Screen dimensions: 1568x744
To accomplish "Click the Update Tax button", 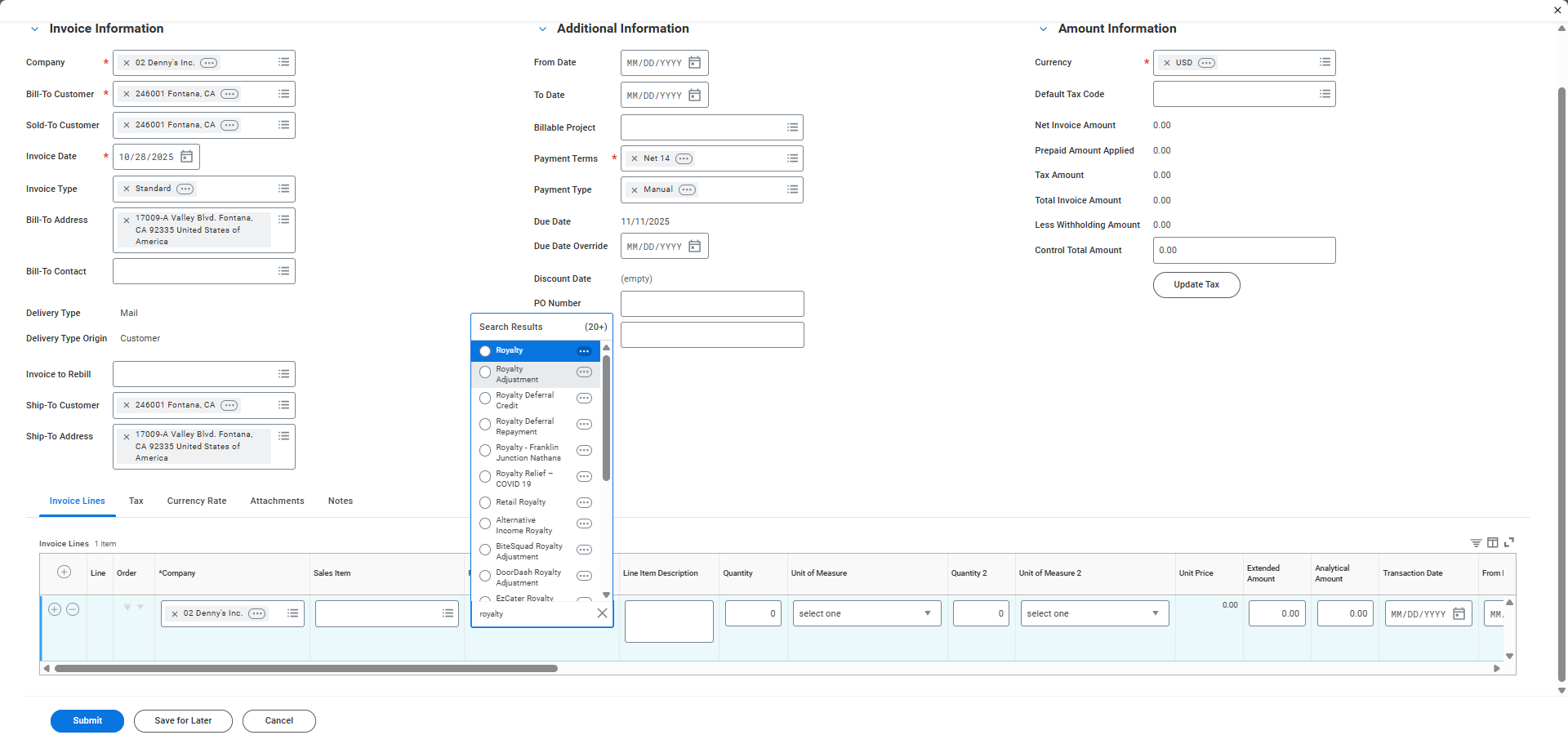I will pyautogui.click(x=1196, y=285).
